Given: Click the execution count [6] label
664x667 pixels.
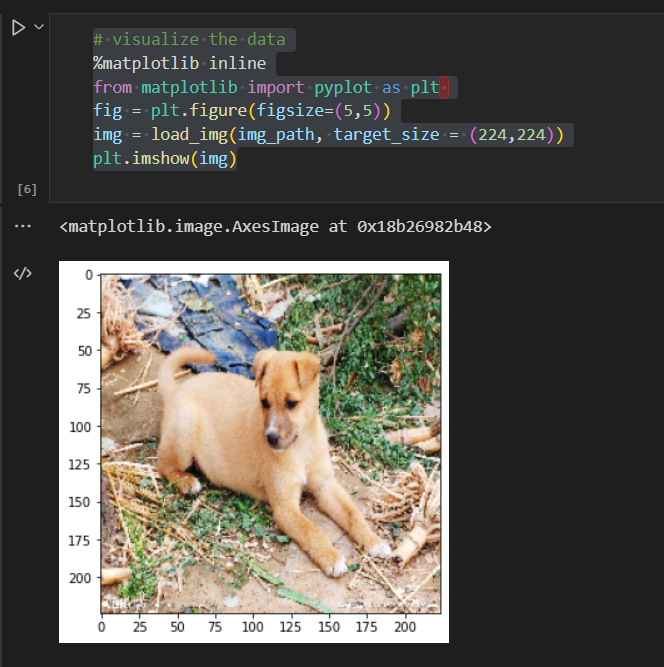Looking at the screenshot, I should pos(27,189).
